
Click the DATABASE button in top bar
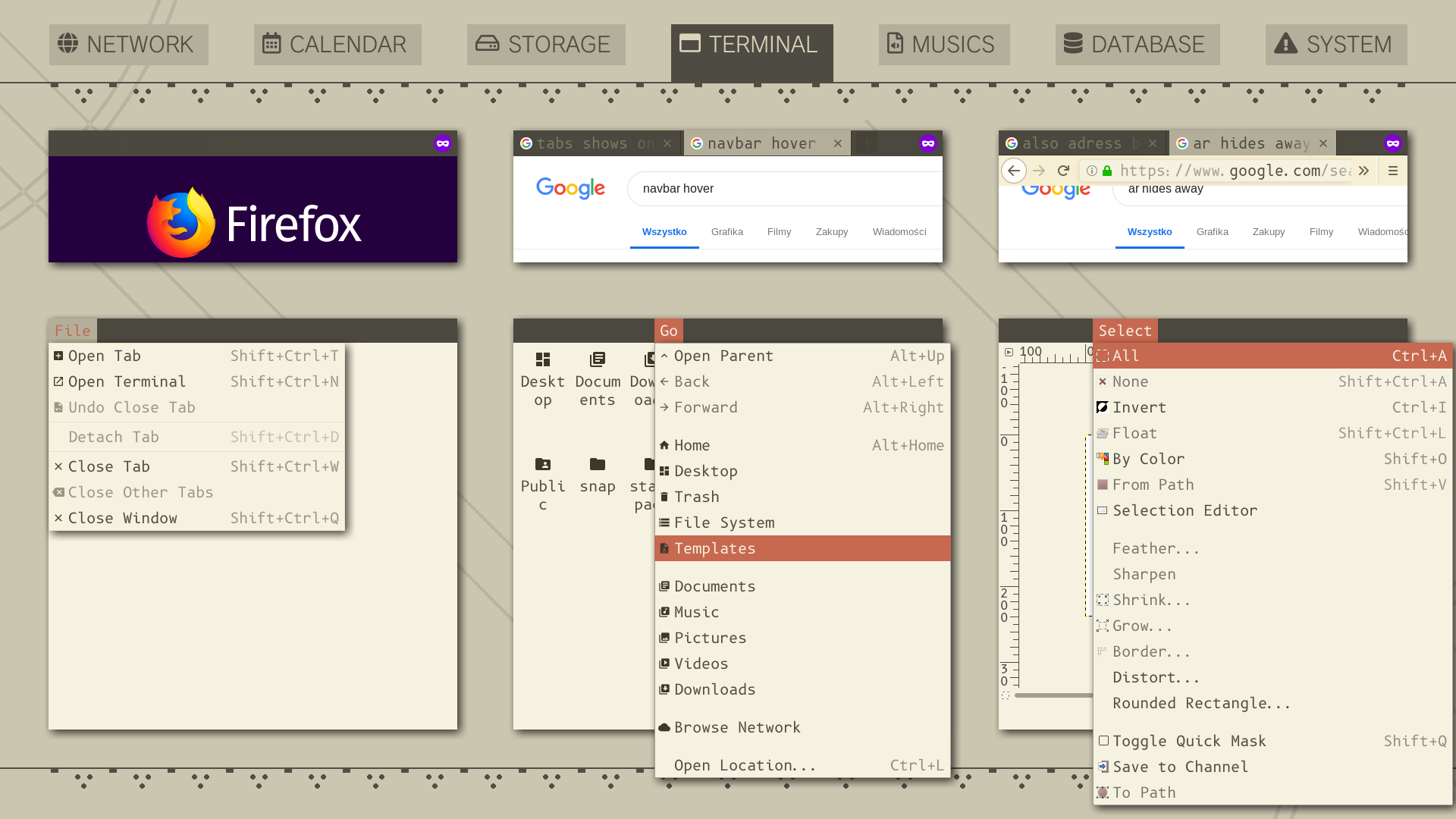pyautogui.click(x=1137, y=45)
